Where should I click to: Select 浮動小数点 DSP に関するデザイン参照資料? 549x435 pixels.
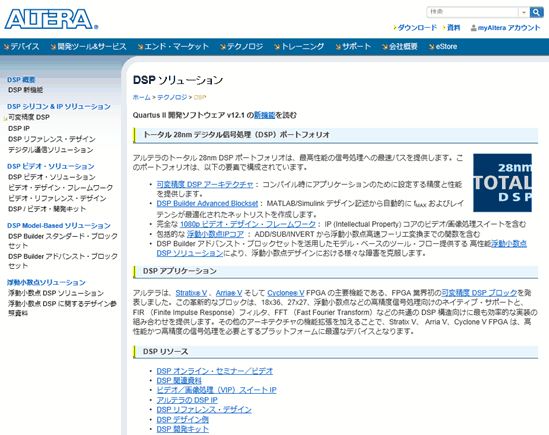62,308
